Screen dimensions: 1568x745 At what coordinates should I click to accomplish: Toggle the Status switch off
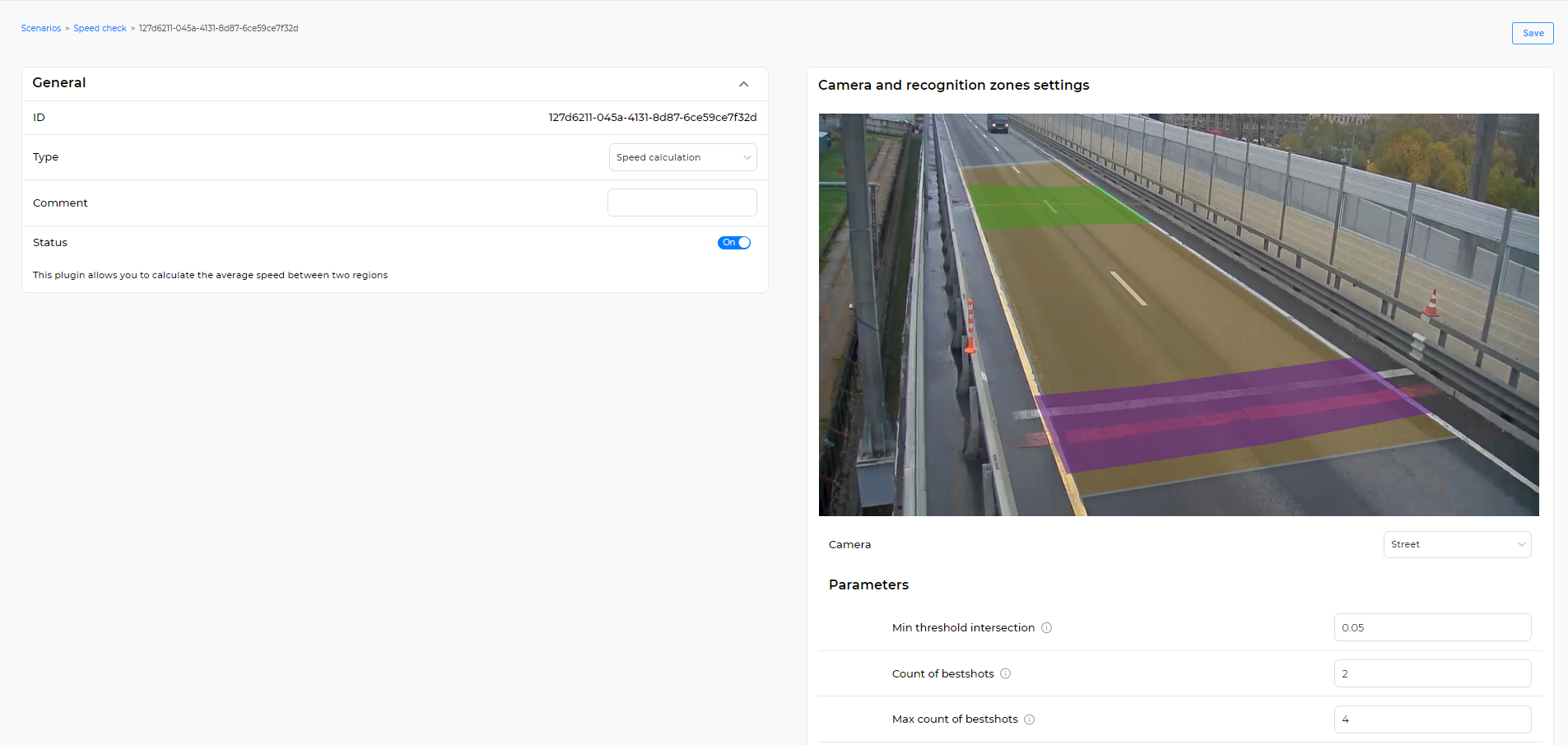pyautogui.click(x=734, y=243)
